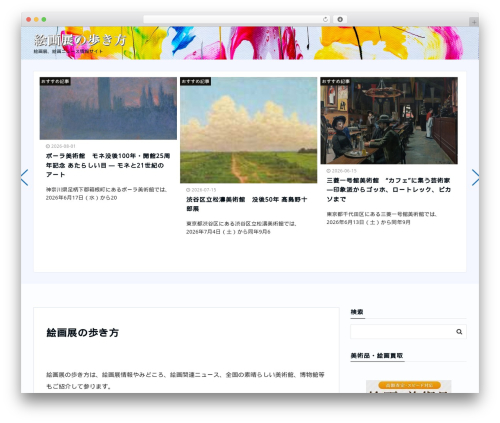Click the reload icon in address bar

tap(325, 20)
